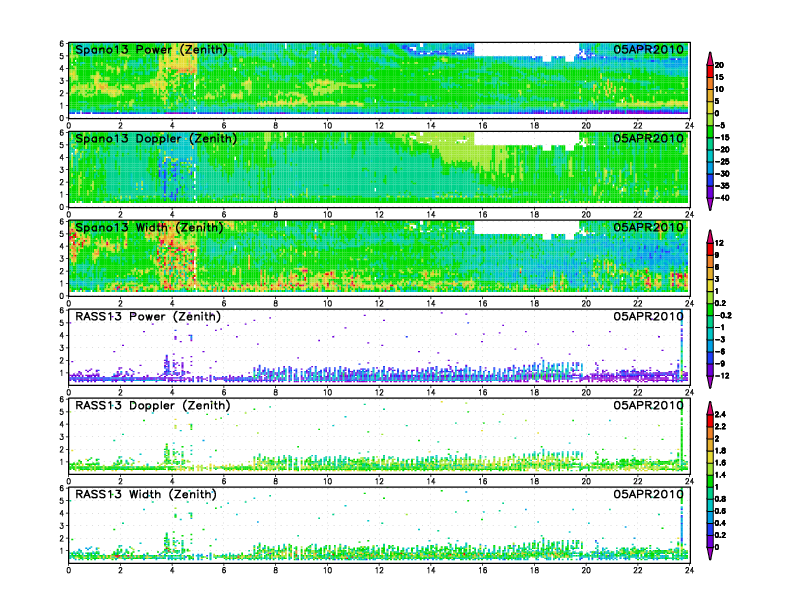792x612 pixels.
Task: Click the 0.6 label on the bottom color scale
Action: (x=720, y=512)
